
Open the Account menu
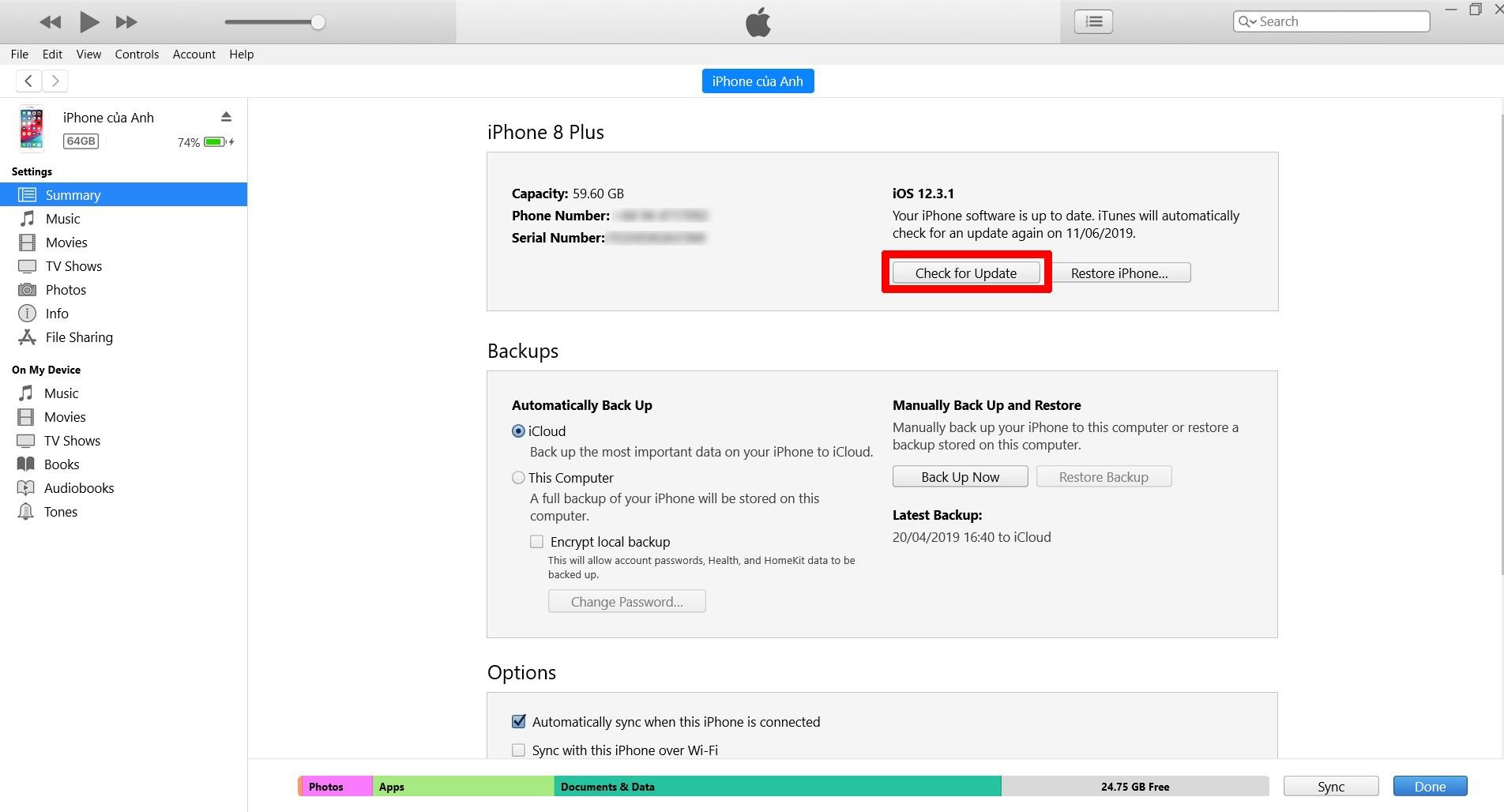click(194, 54)
